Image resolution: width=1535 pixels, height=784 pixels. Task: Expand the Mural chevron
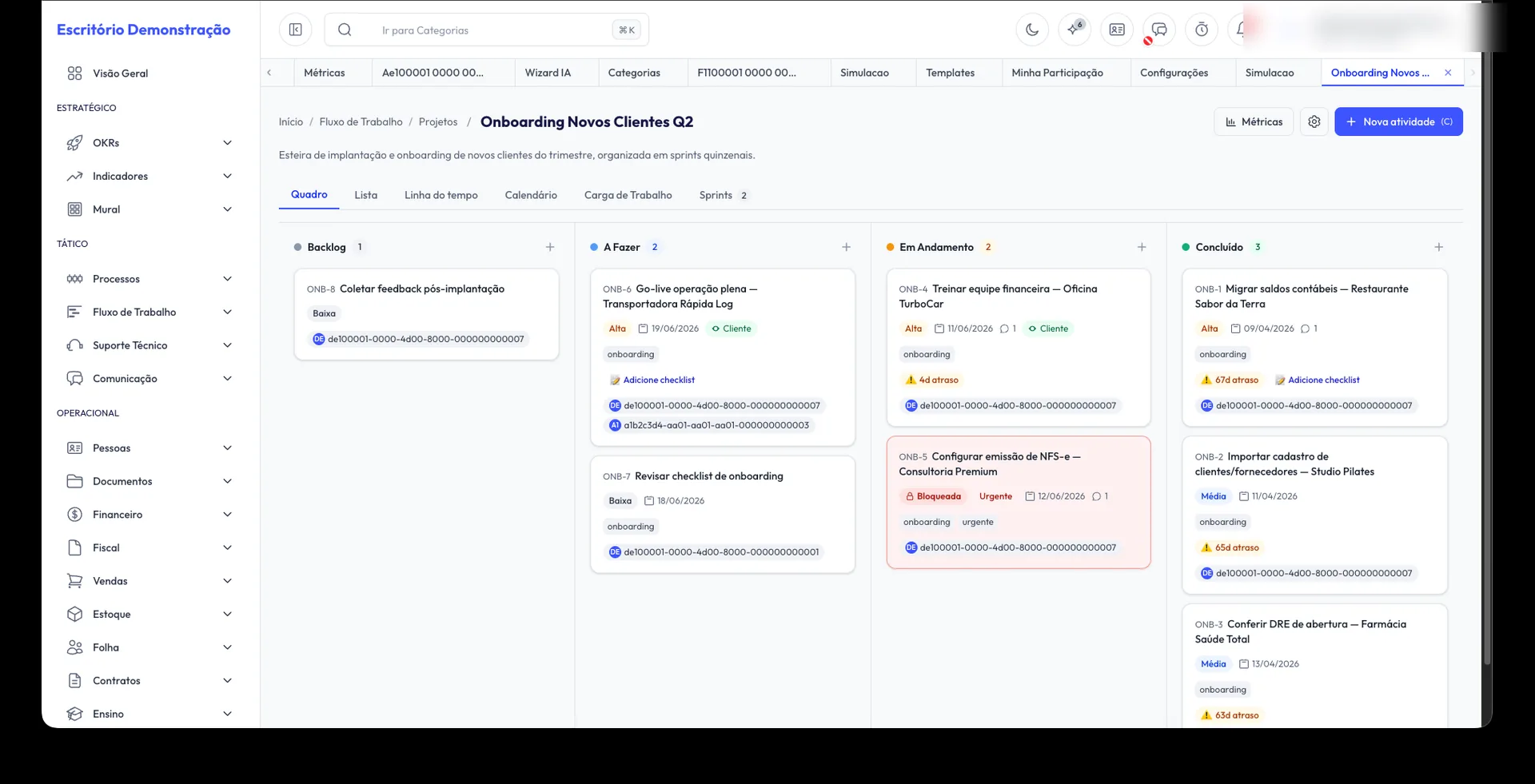point(227,209)
